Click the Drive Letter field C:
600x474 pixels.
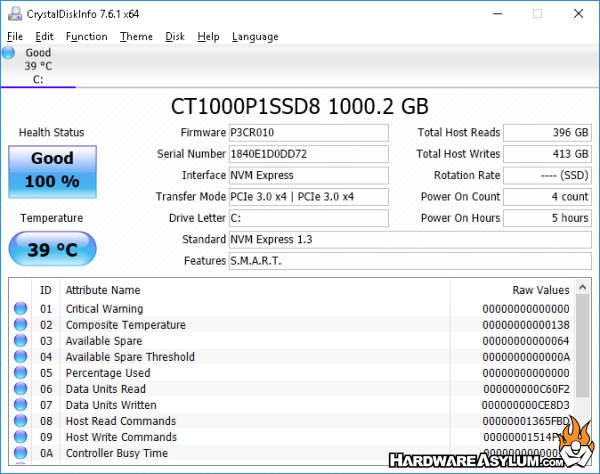(309, 218)
